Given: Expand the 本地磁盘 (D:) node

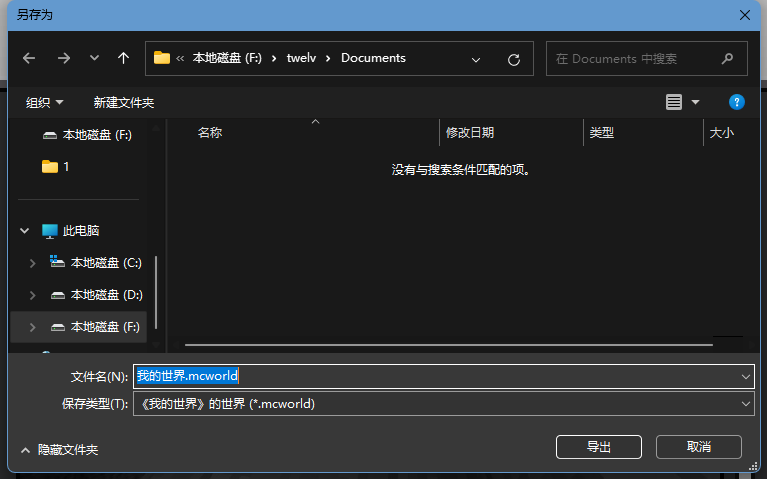Looking at the screenshot, I should click(32, 295).
